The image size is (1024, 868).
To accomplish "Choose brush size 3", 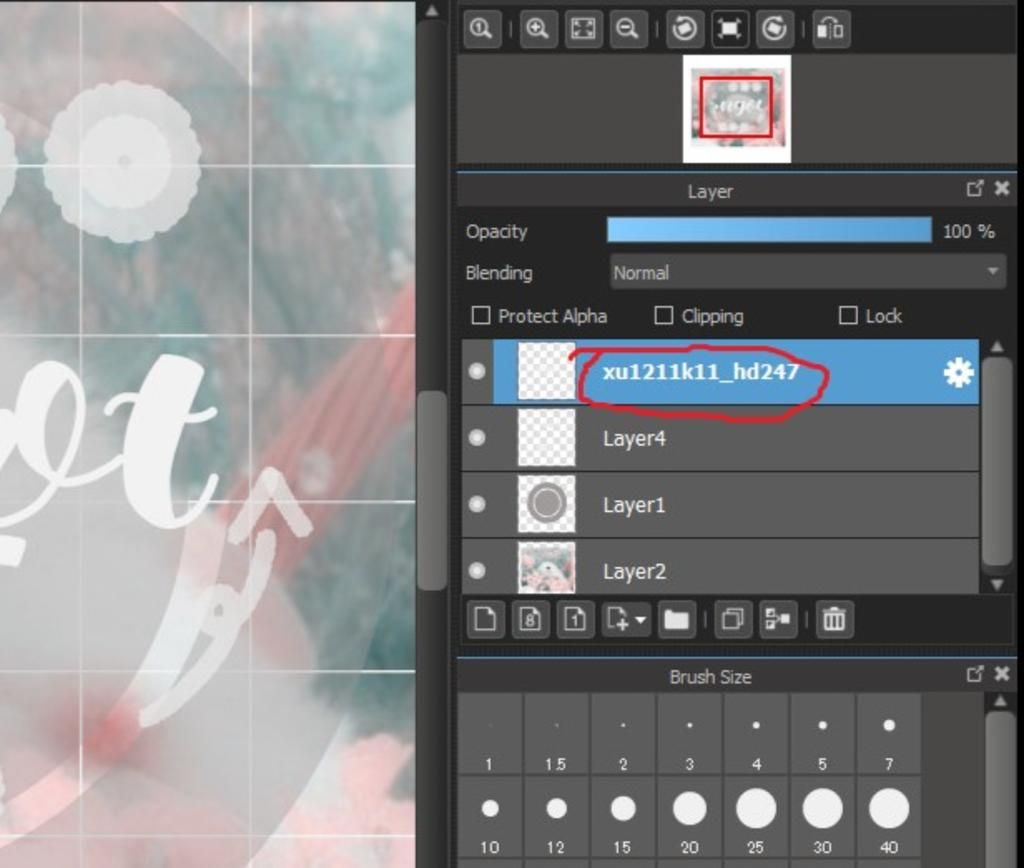I will [690, 735].
